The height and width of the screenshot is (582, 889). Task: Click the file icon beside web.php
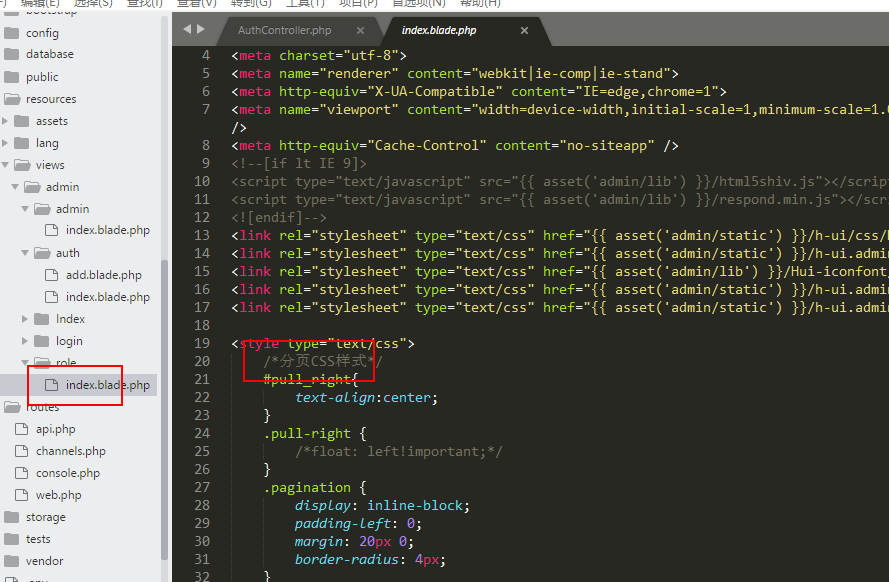22,495
